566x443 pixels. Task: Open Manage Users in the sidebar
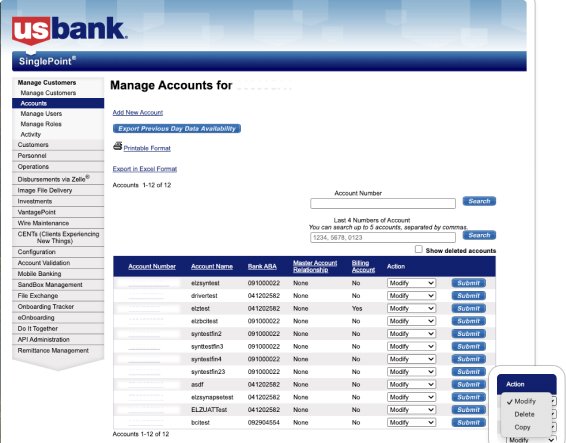pyautogui.click(x=41, y=114)
